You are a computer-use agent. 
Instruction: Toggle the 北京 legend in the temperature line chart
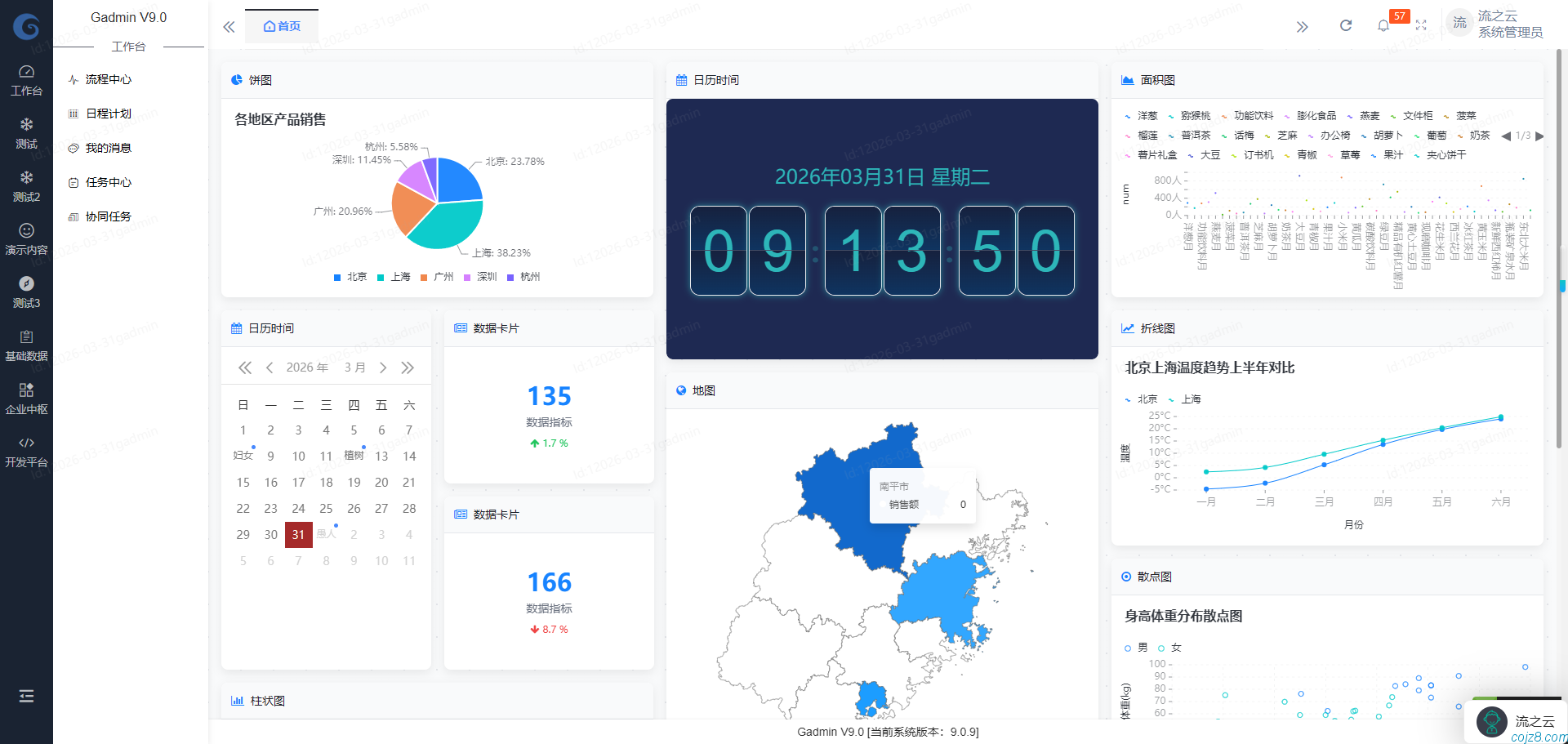click(x=1143, y=399)
